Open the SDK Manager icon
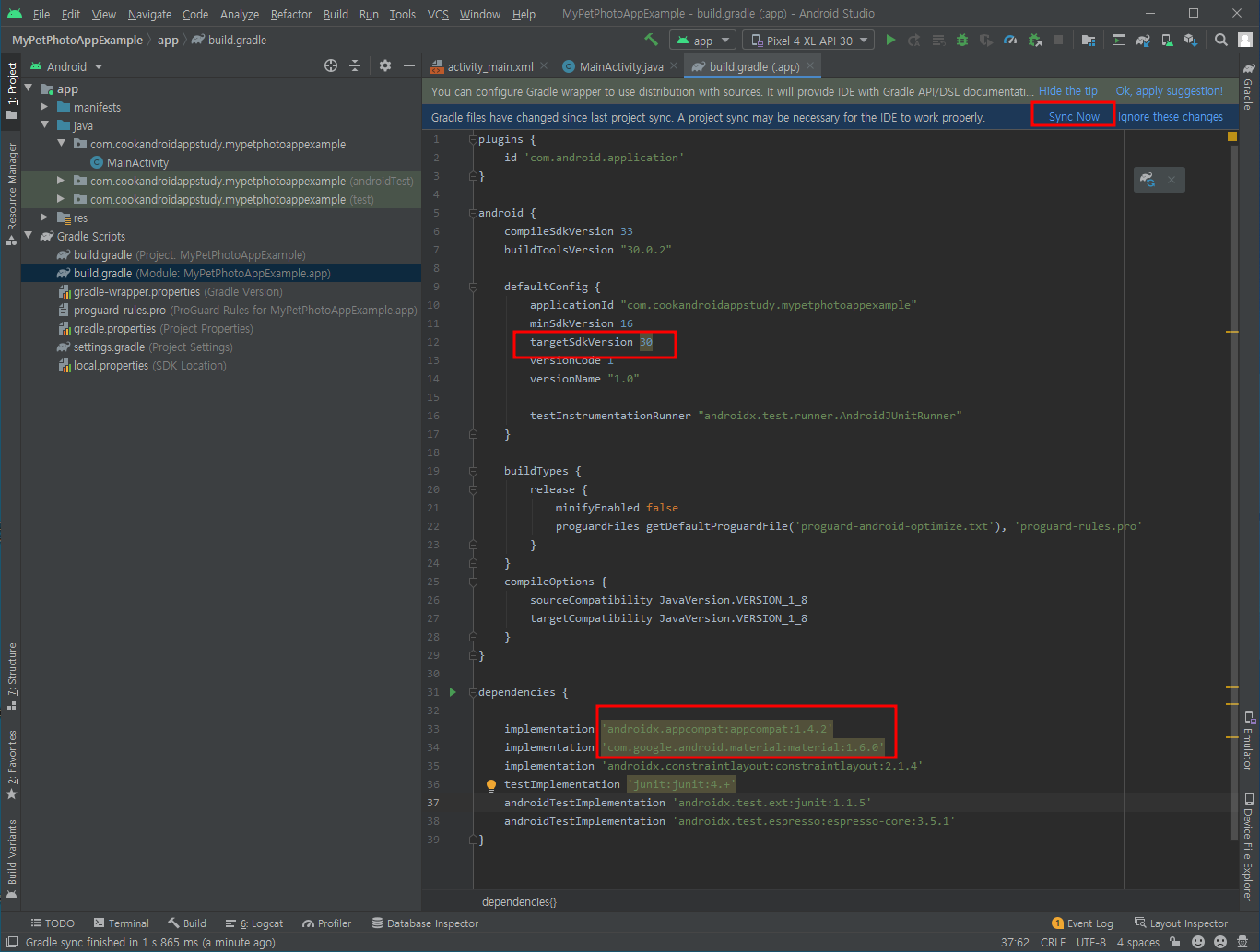This screenshot has height=952, width=1260. coord(1191,40)
